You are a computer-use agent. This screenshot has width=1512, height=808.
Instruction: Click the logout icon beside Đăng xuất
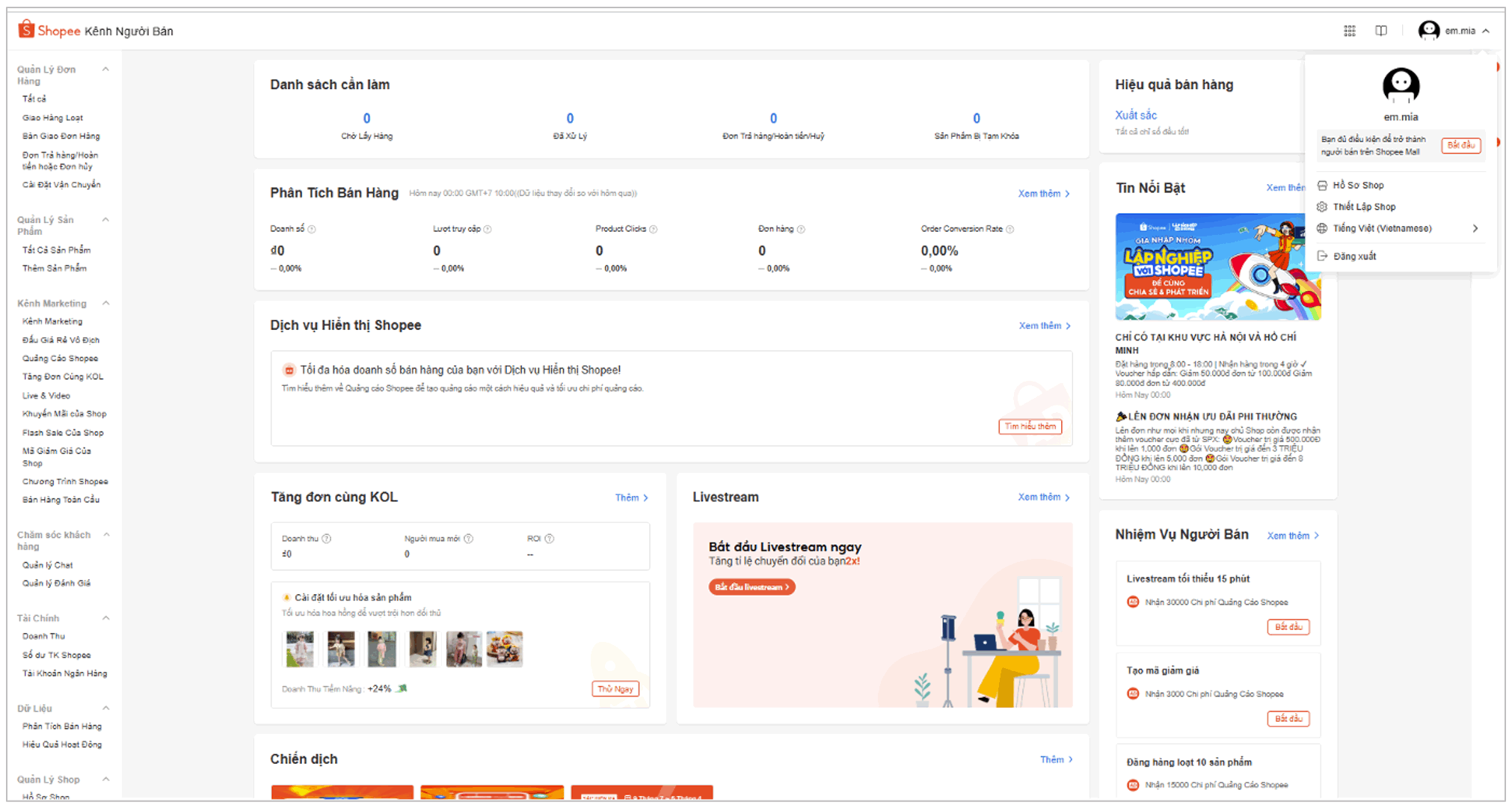click(1324, 255)
